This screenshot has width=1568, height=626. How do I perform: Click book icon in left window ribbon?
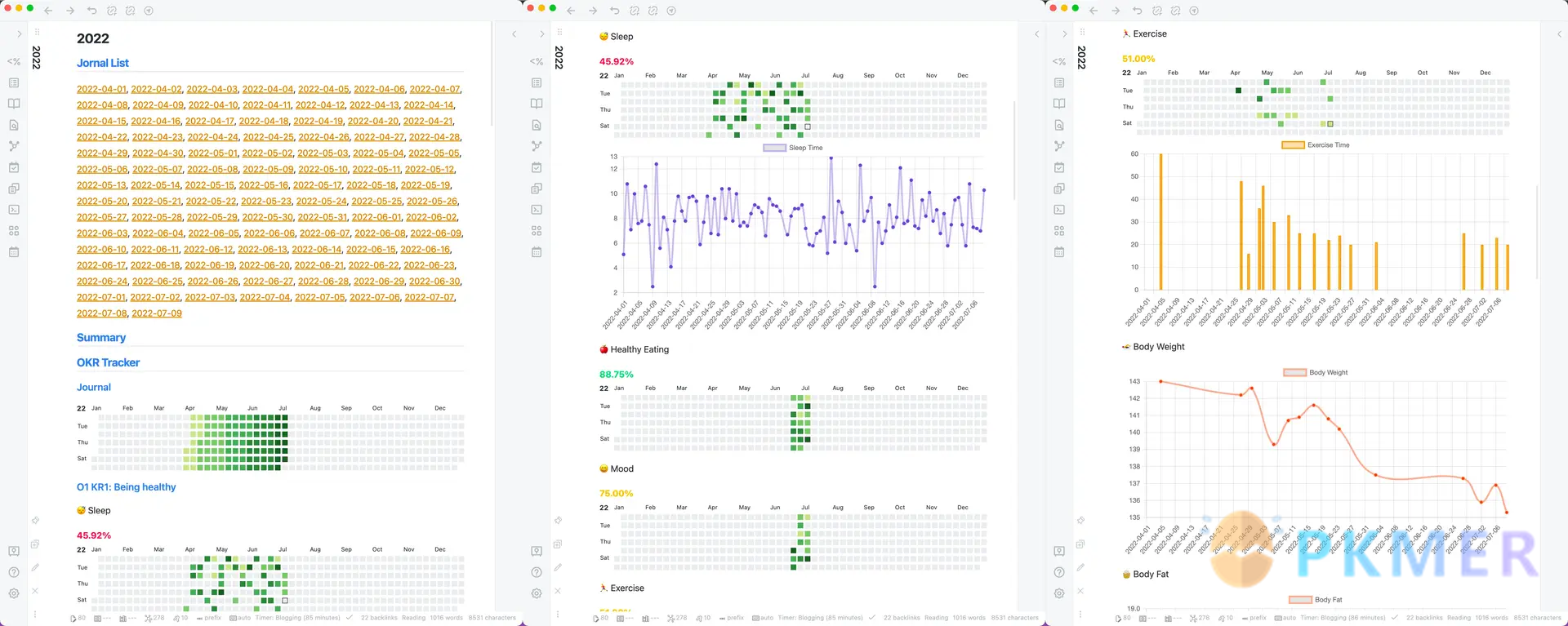pyautogui.click(x=14, y=104)
